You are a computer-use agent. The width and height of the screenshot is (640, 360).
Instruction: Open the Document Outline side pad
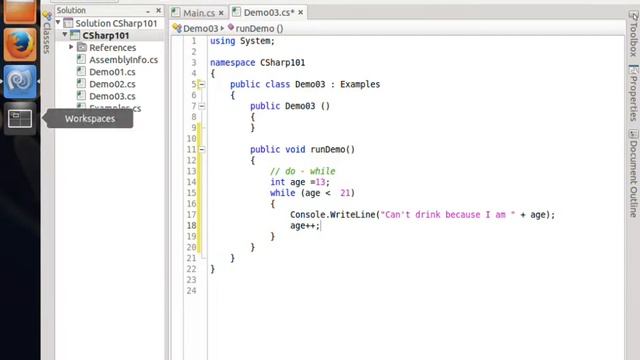point(633,173)
